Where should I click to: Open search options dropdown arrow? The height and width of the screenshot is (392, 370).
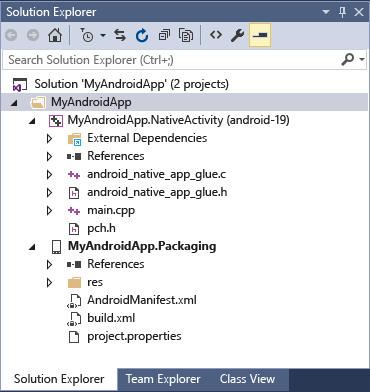point(362,60)
